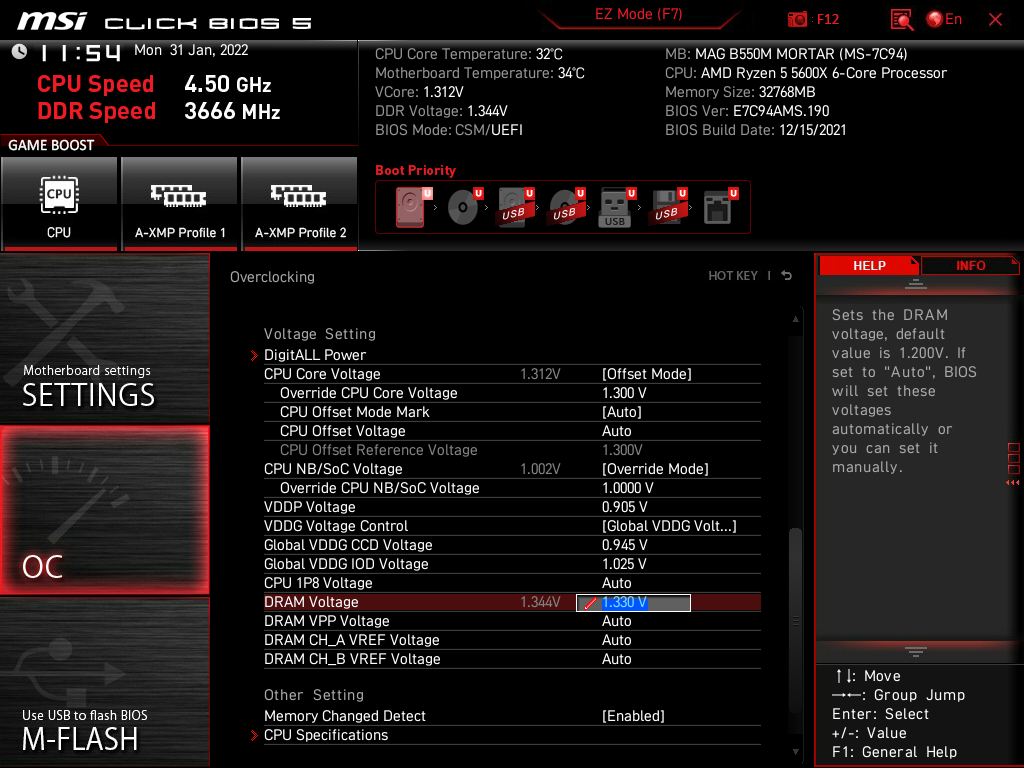Viewport: 1024px width, 768px height.
Task: Select the network boot device icon
Action: pos(720,207)
